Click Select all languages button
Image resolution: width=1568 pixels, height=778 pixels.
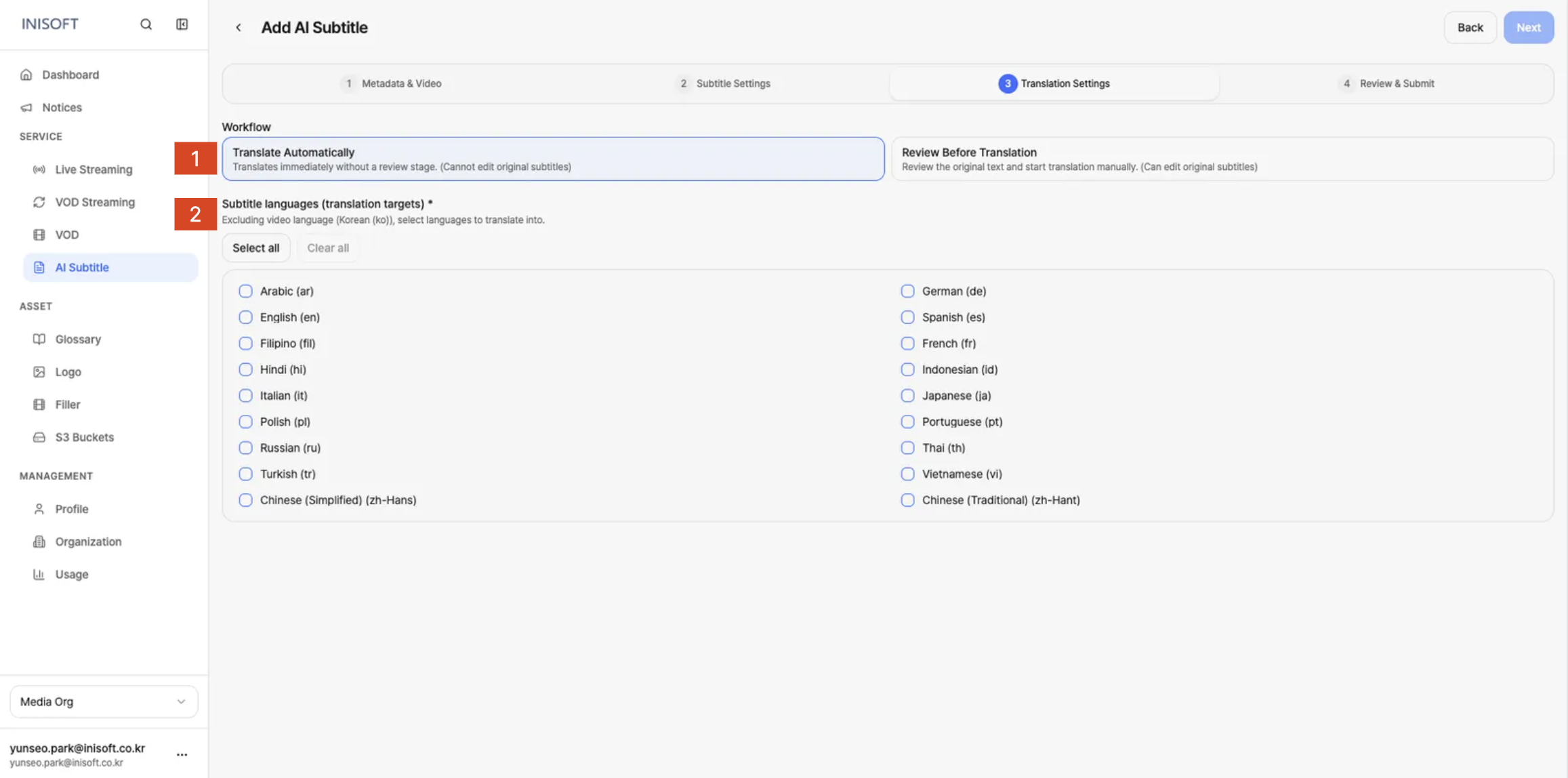click(x=255, y=247)
